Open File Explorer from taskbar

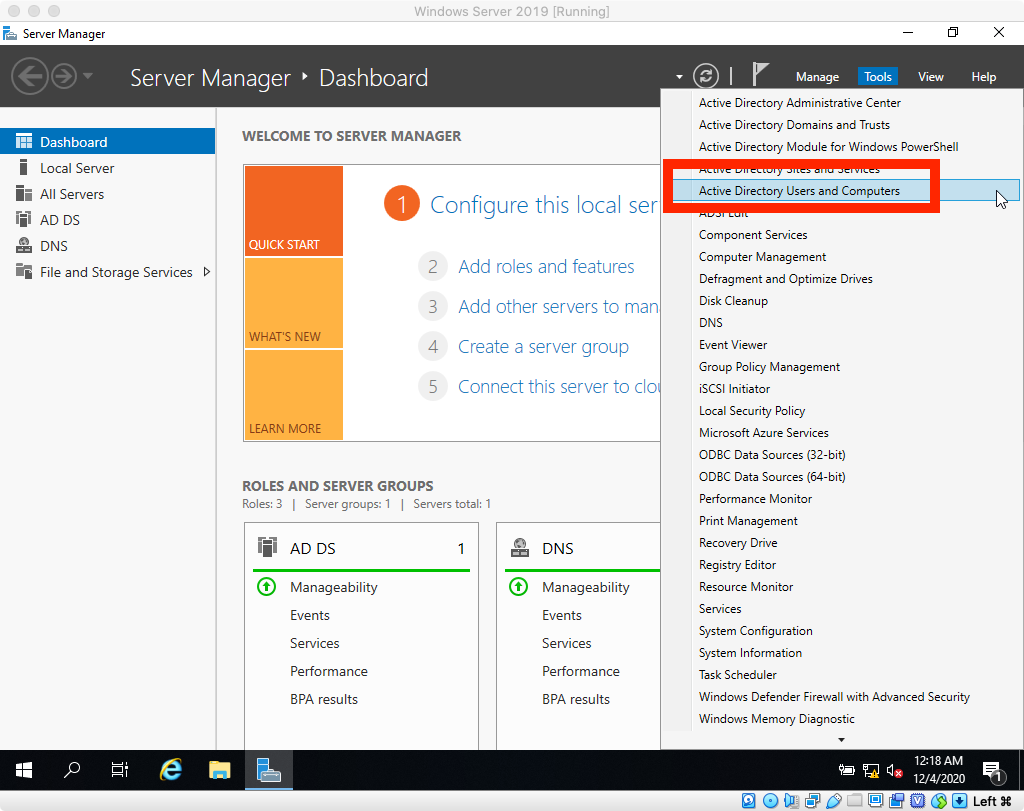pos(219,770)
